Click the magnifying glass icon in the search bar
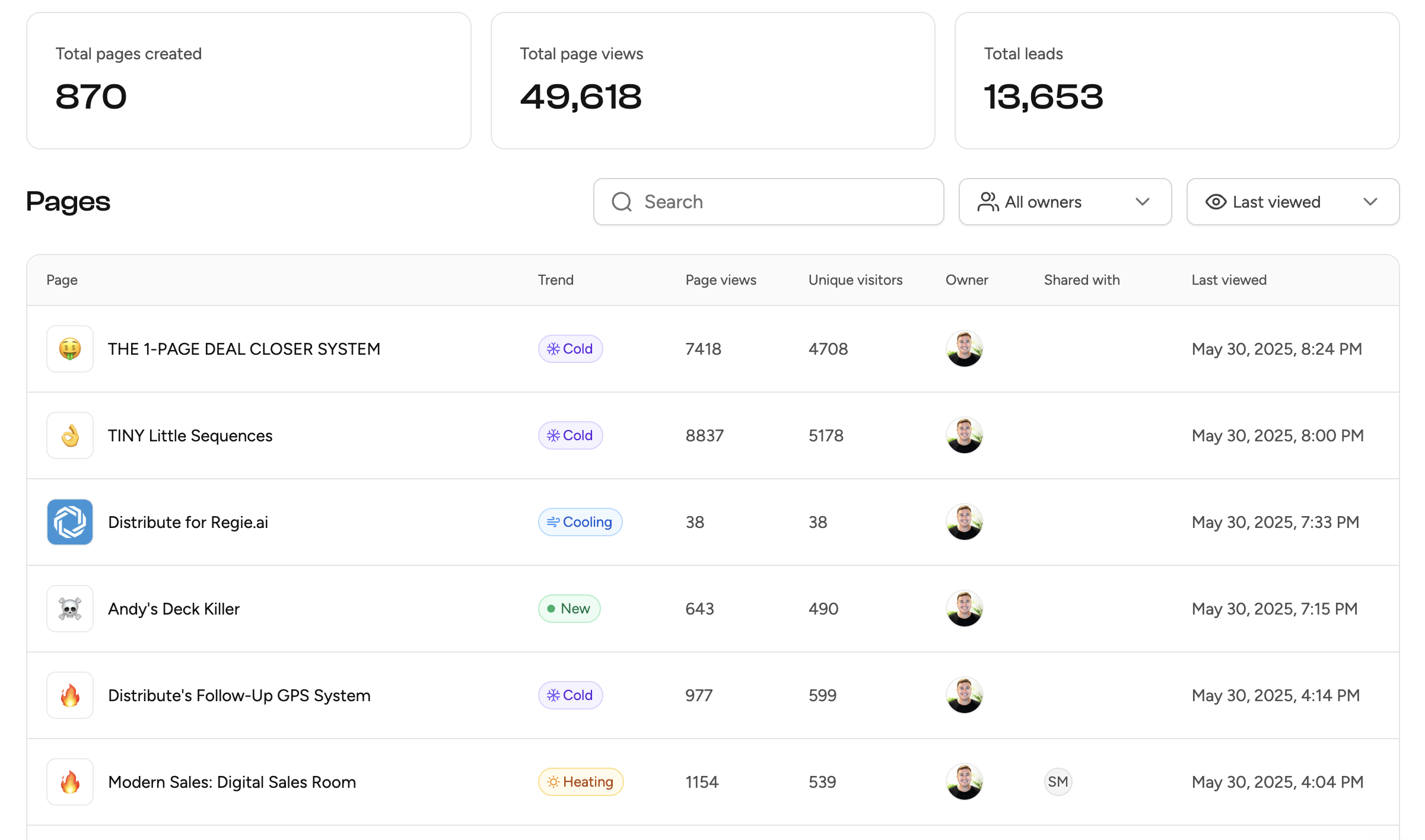 pyautogui.click(x=621, y=202)
